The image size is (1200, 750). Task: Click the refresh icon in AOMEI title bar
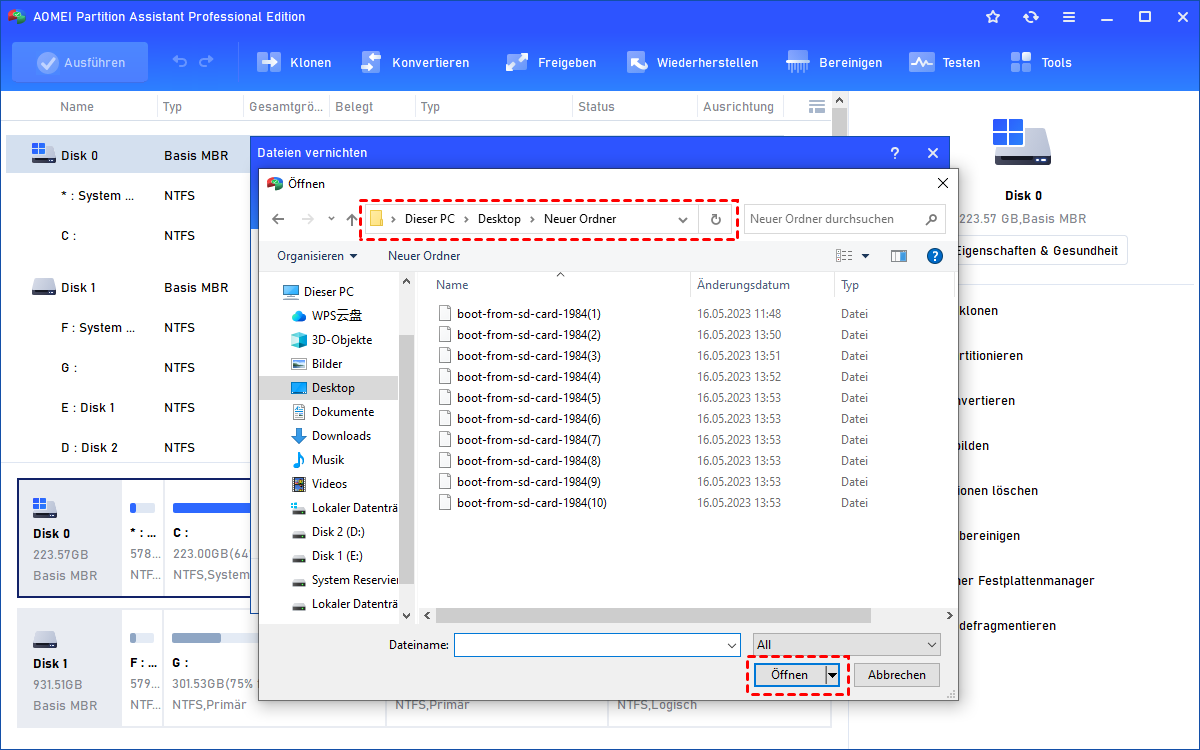(x=1031, y=17)
